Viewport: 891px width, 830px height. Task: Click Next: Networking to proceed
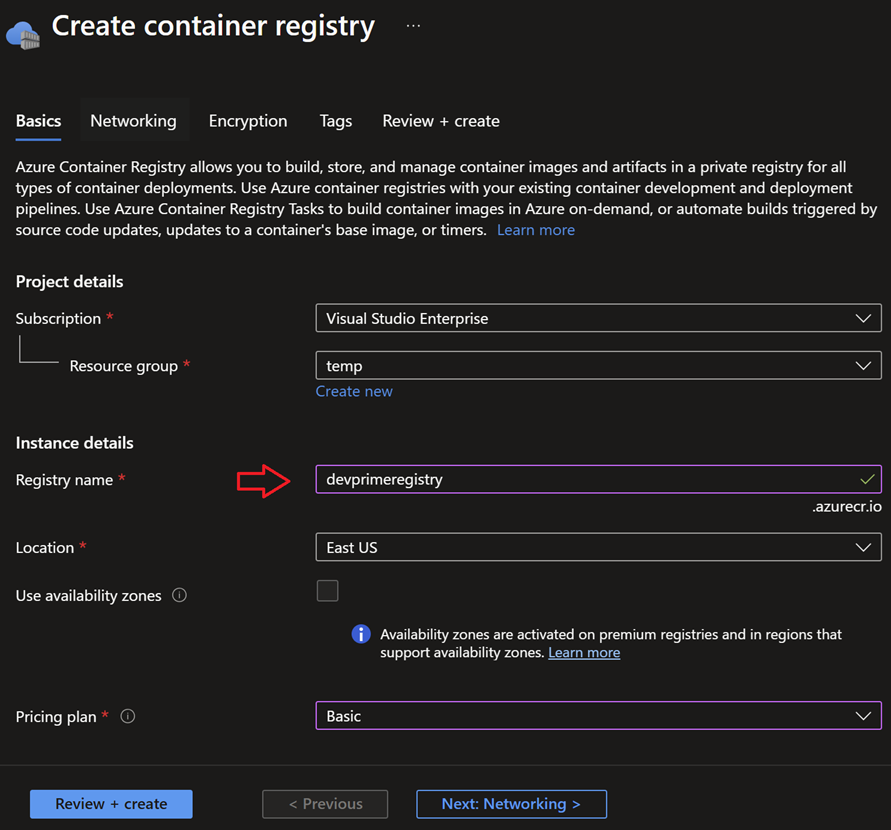pos(511,804)
